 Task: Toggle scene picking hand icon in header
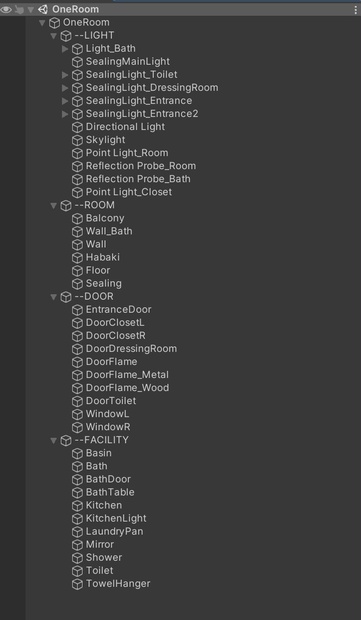pyautogui.click(x=19, y=9)
